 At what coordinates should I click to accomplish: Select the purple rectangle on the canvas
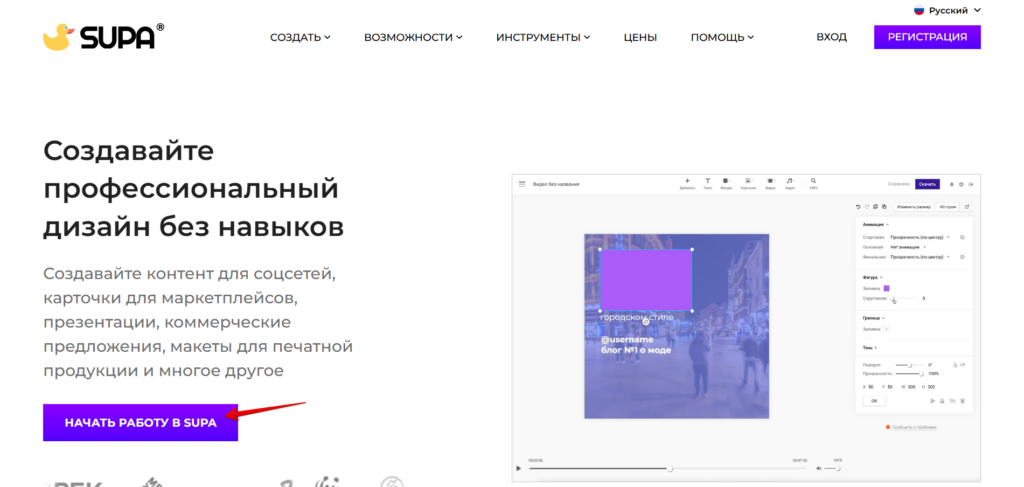[x=646, y=279]
